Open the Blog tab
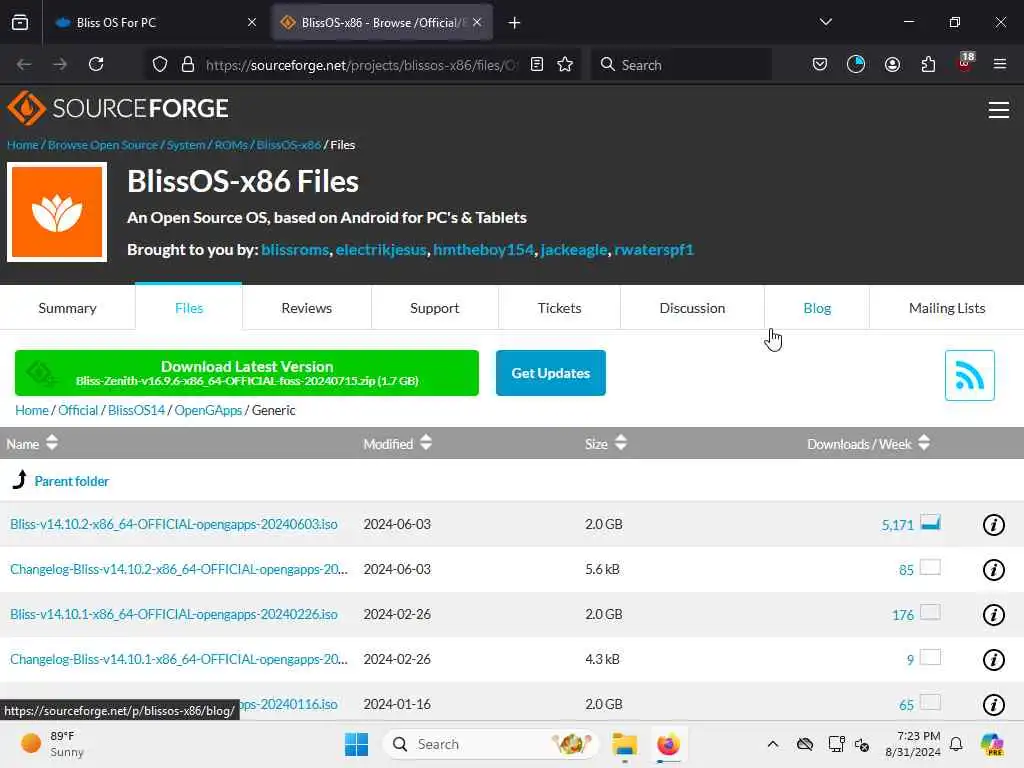This screenshot has height=768, width=1024. [x=817, y=308]
